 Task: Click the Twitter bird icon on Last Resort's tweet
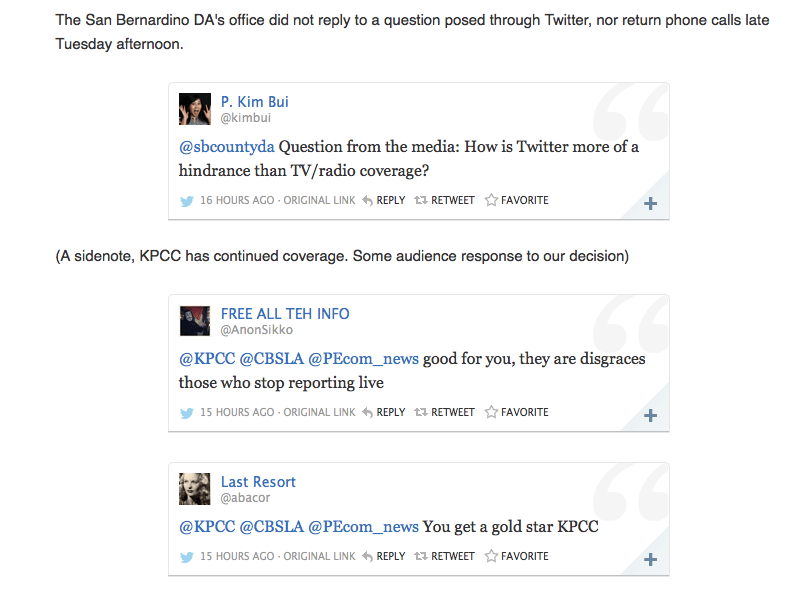pos(186,556)
